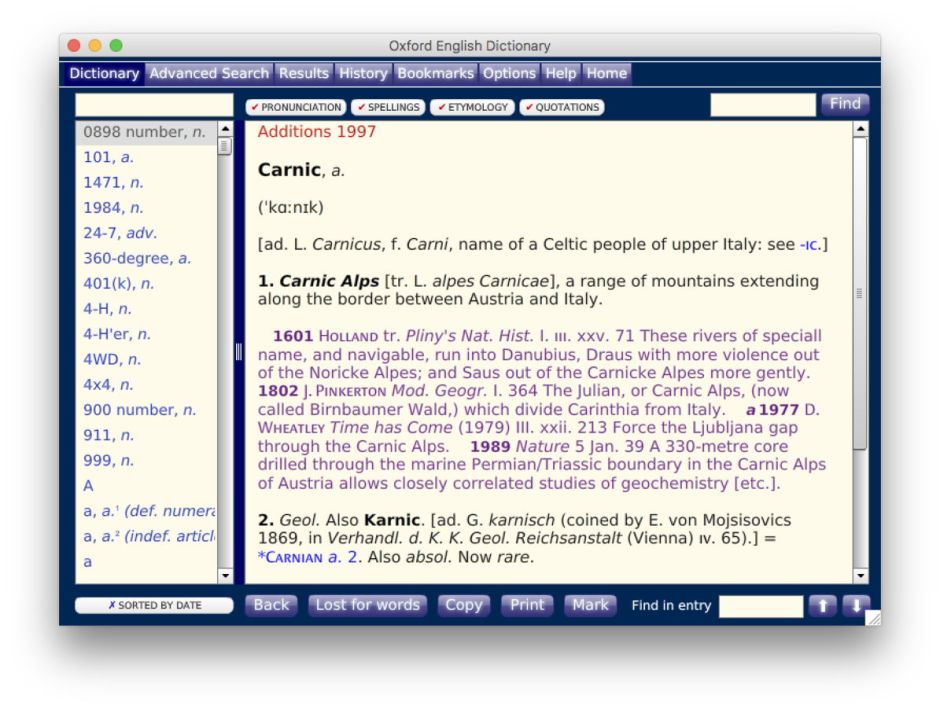940x710 pixels.
Task: Click entry pane scroll-down arrow
Action: click(860, 576)
